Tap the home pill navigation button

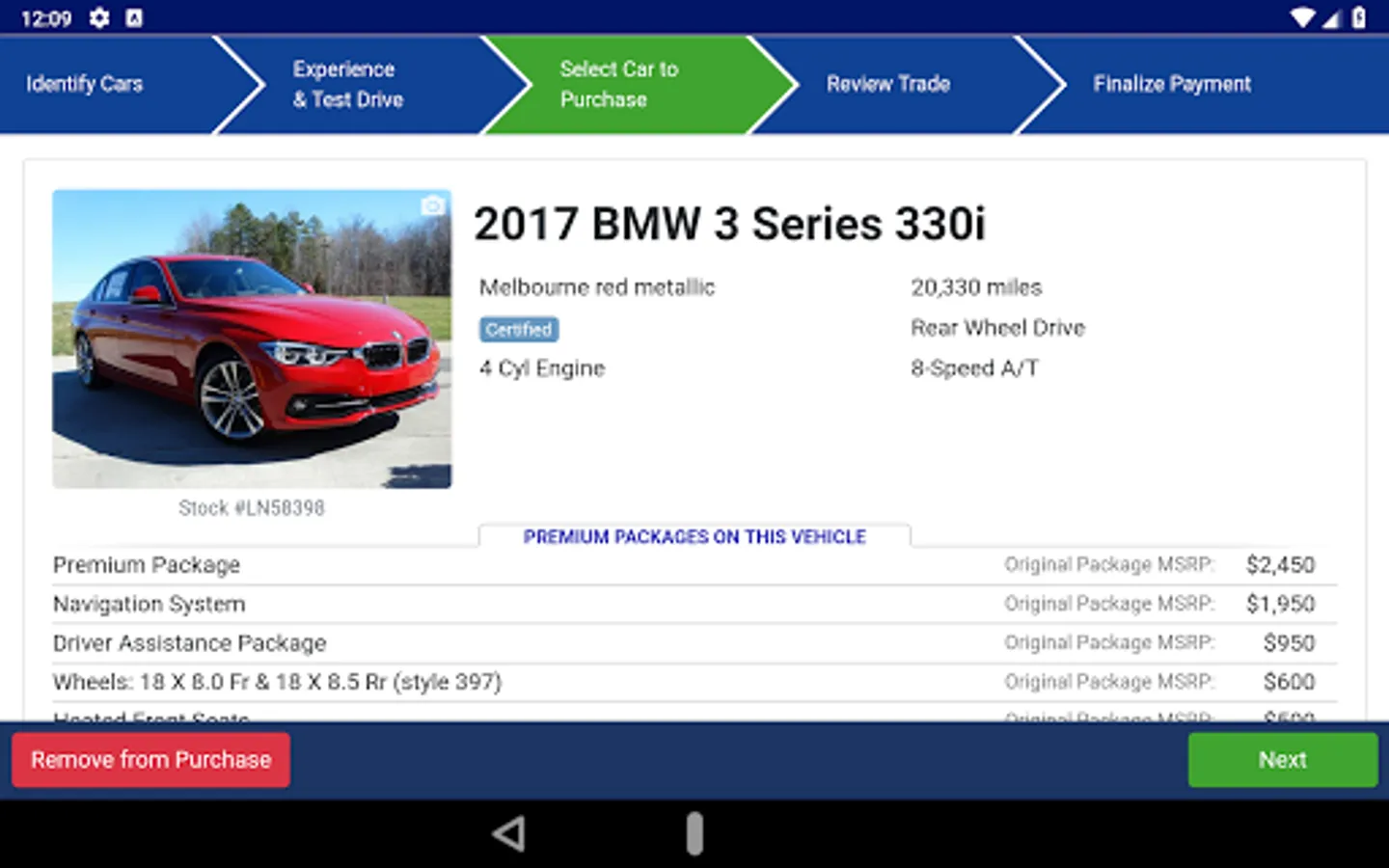[x=694, y=834]
